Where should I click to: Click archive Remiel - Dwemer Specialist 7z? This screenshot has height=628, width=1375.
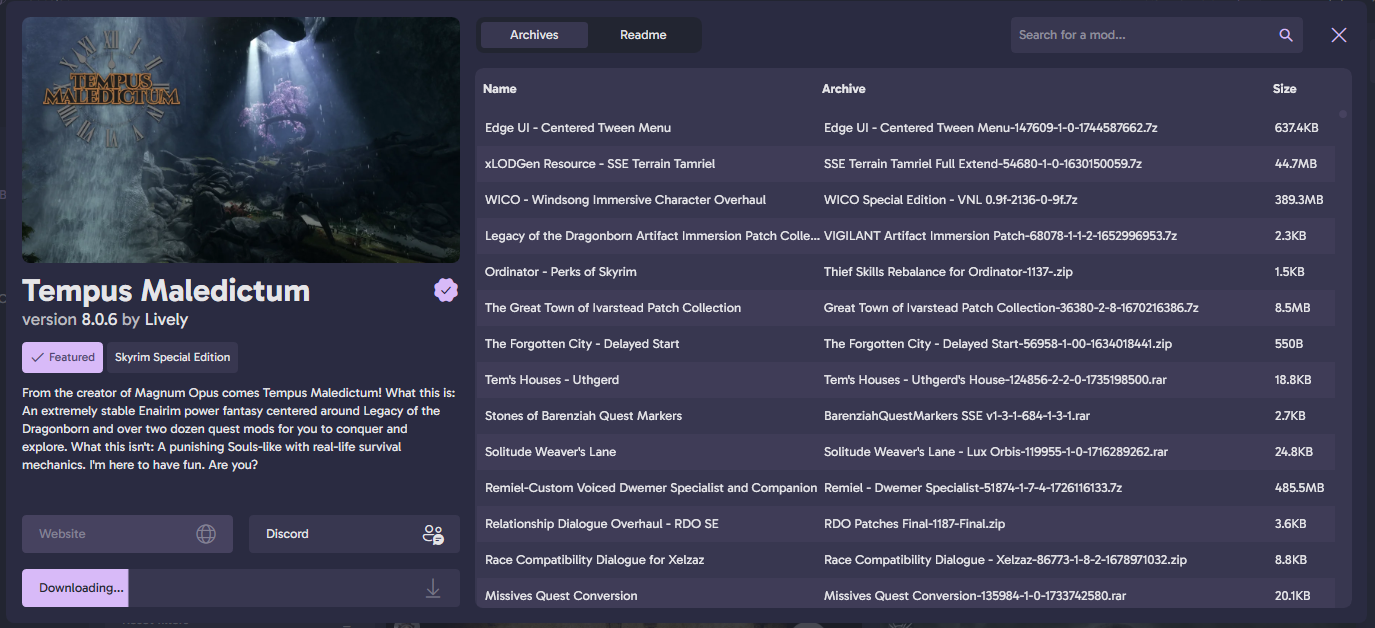point(973,488)
